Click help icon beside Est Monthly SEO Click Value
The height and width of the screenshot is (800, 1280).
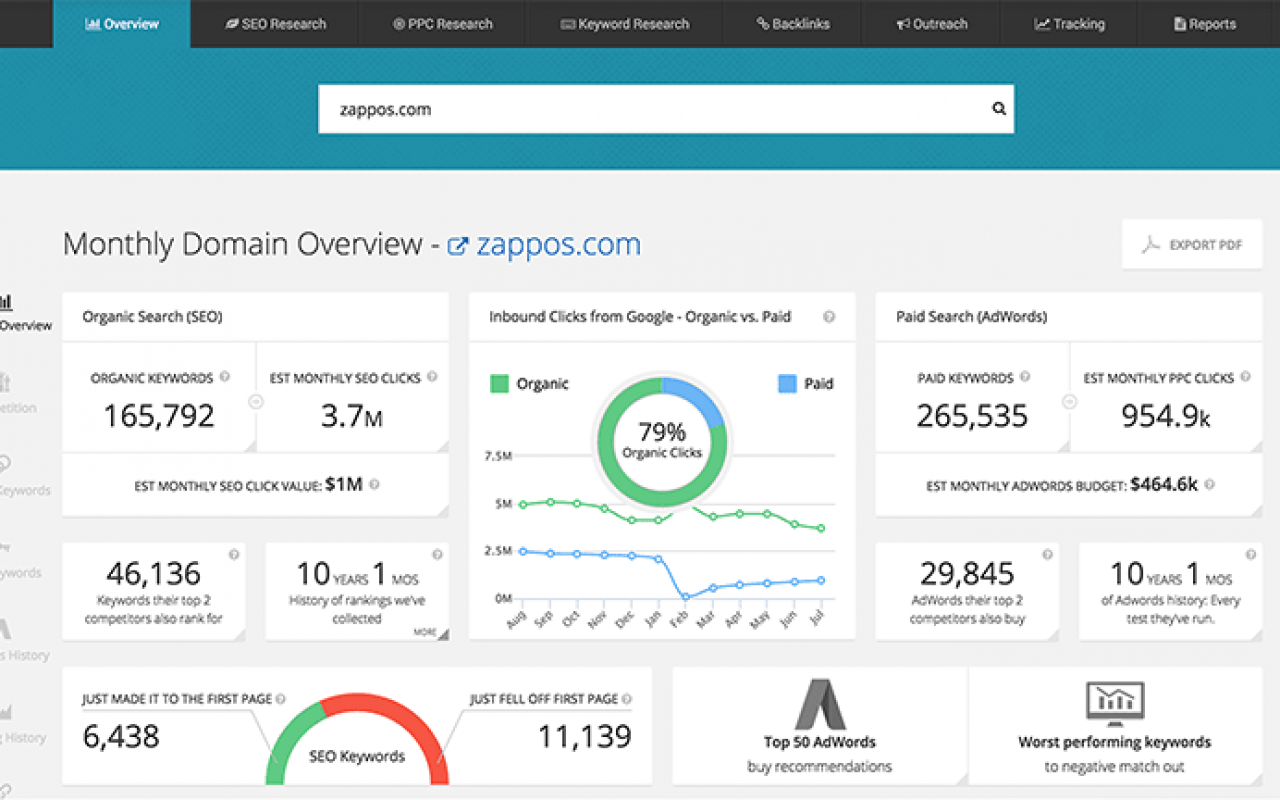[x=374, y=484]
